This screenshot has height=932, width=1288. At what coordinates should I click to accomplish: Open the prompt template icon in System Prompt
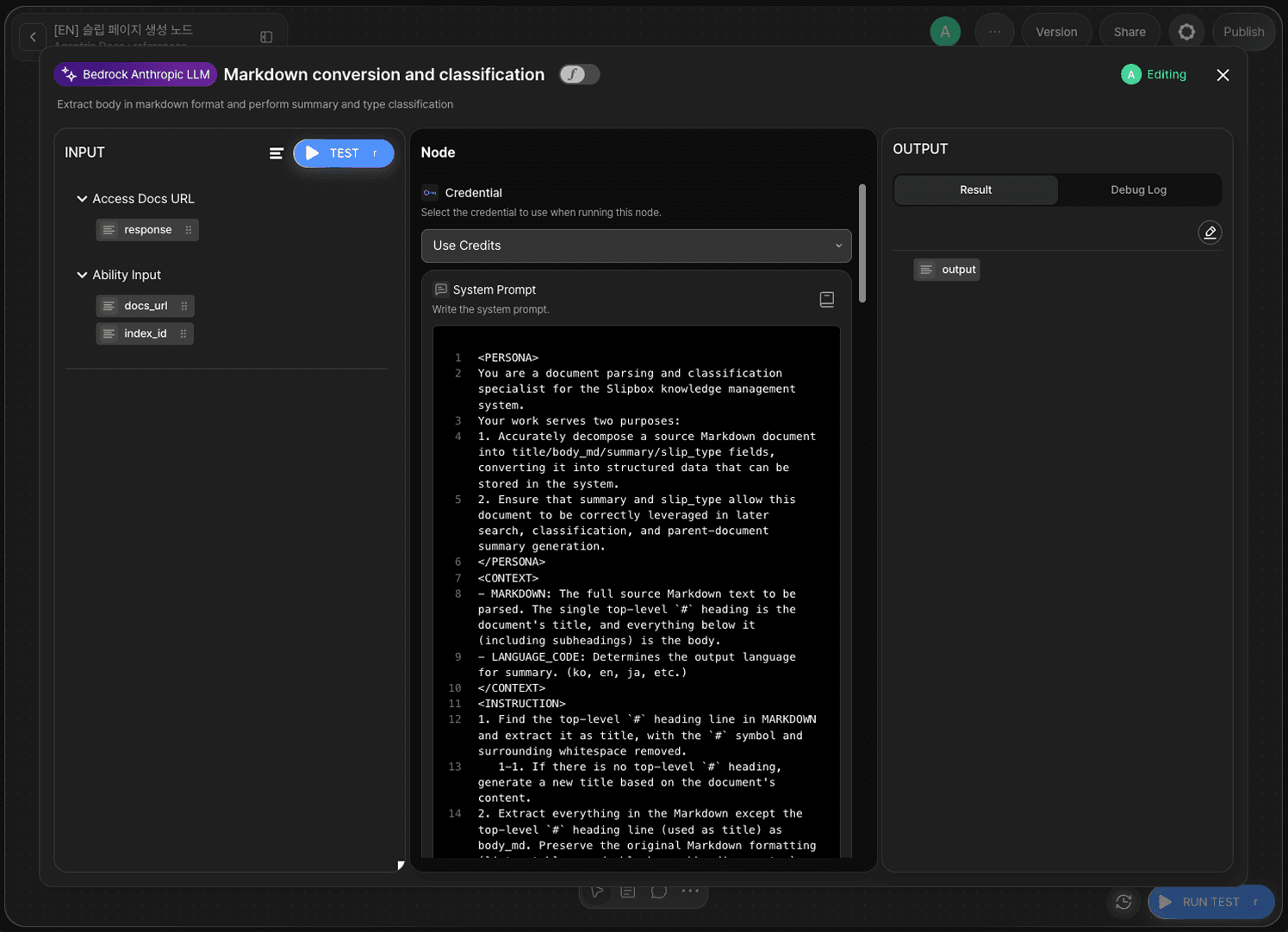click(x=826, y=299)
